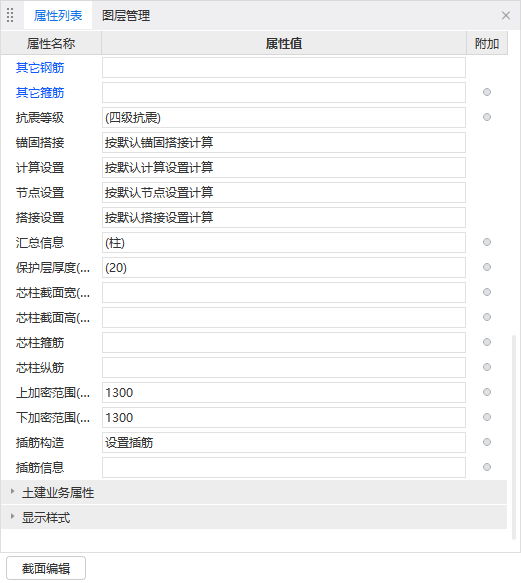Click the 芯柱箍筋 value field

coord(284,342)
